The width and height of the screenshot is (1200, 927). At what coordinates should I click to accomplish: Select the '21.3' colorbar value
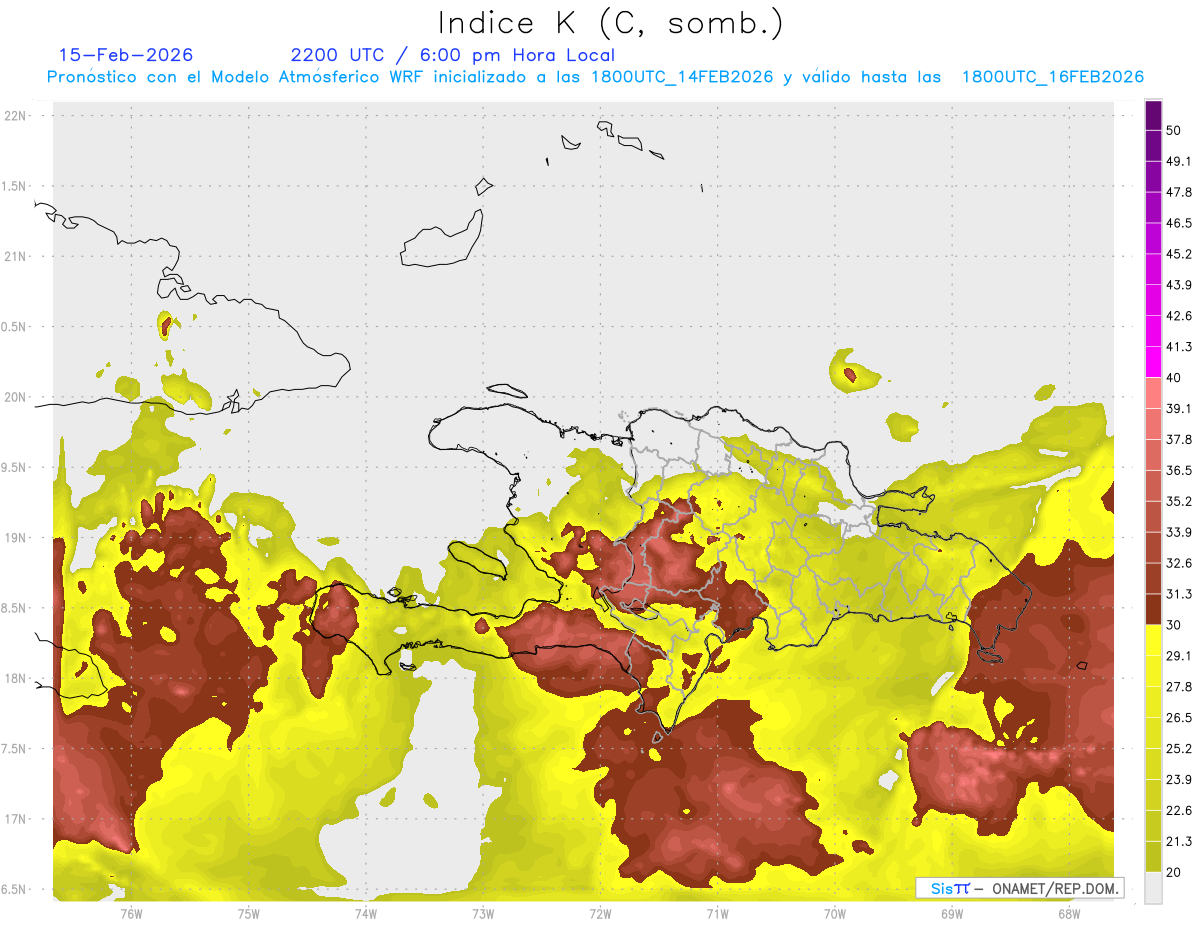click(x=1179, y=842)
